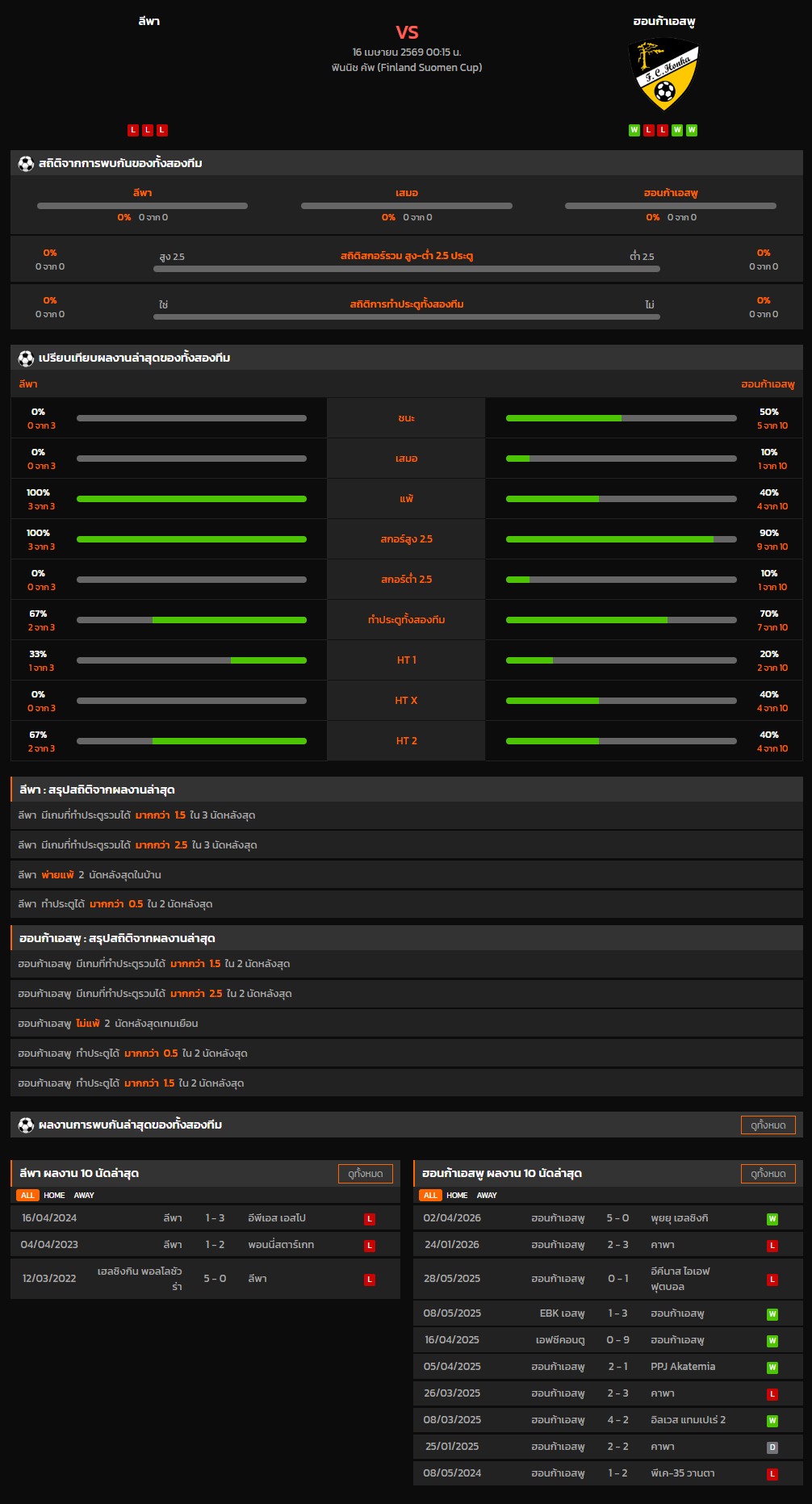Viewport: 812px width, 1504px height.
Task: Select AWAY filter in left team results
Action: tap(84, 1196)
